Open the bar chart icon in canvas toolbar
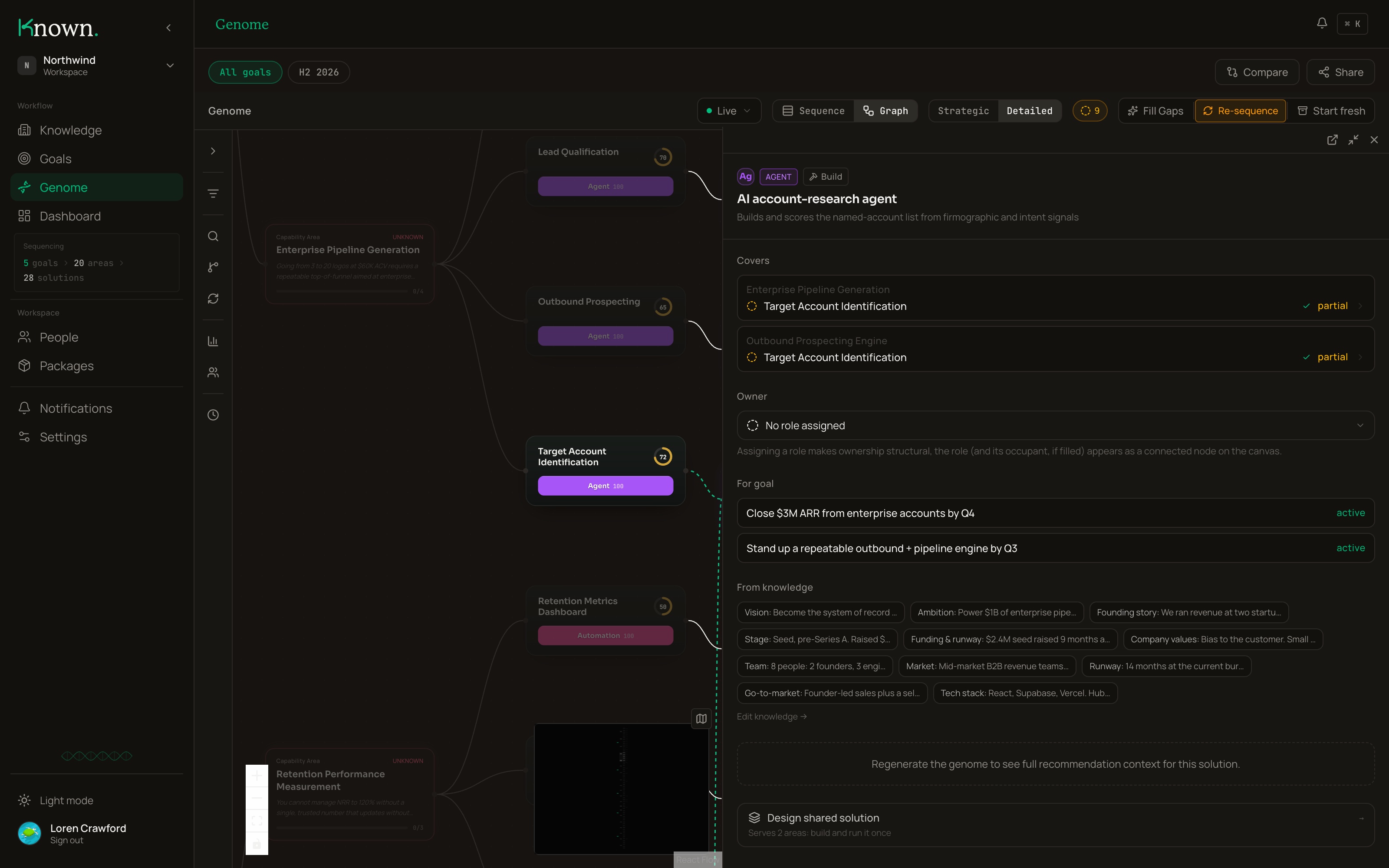The width and height of the screenshot is (1389, 868). [x=213, y=341]
